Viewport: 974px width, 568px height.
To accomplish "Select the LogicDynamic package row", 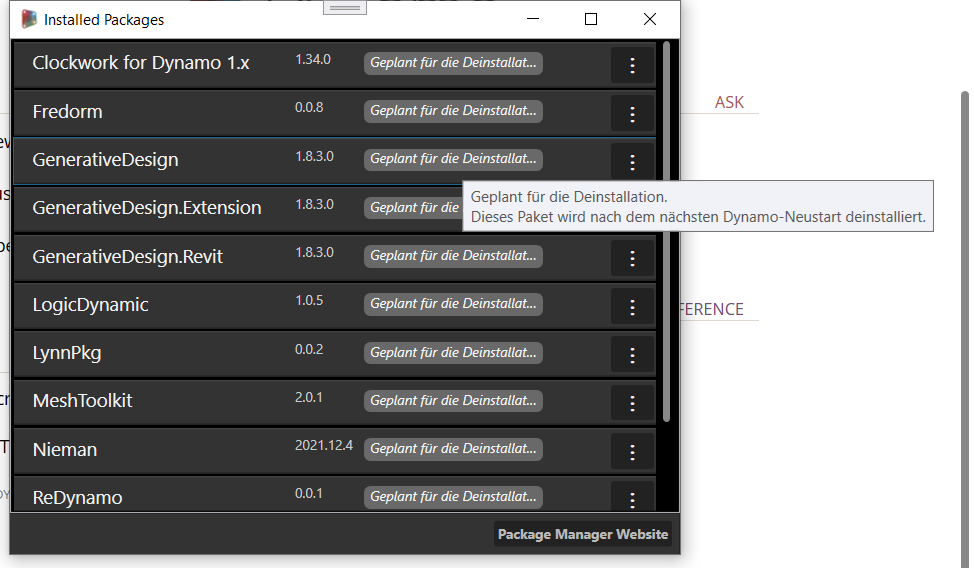I will click(200, 305).
